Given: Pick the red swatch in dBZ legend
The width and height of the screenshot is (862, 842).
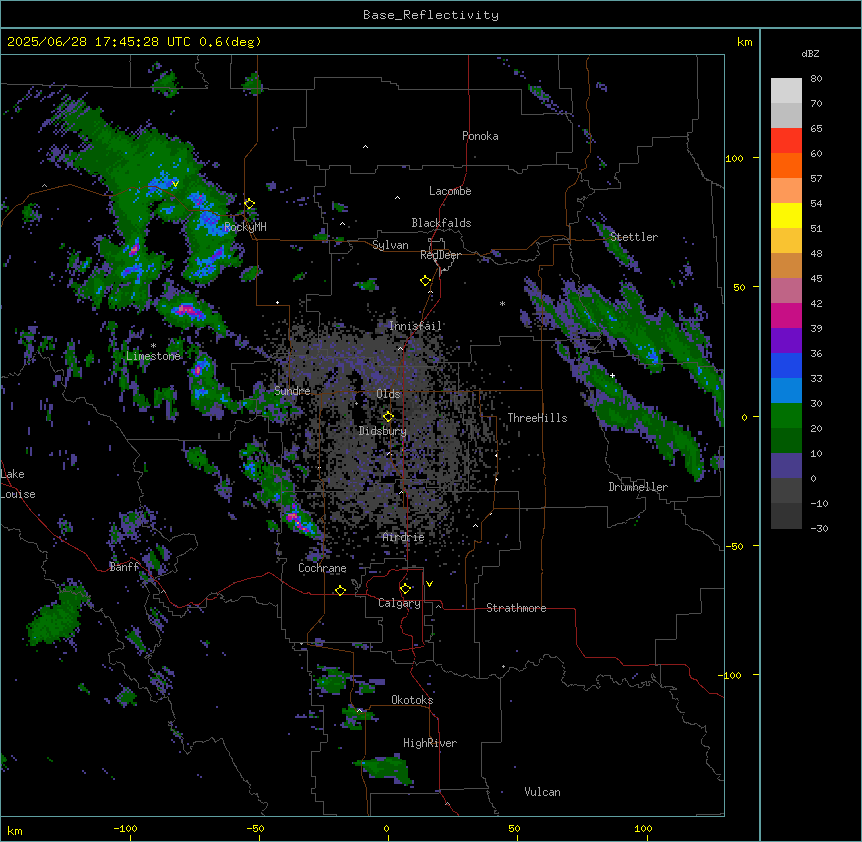Looking at the screenshot, I should point(786,141).
